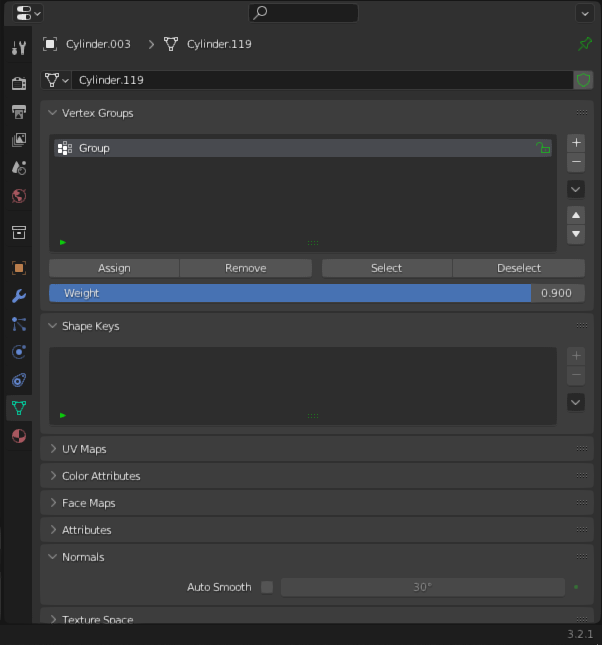Add a new shape key

[x=576, y=356]
